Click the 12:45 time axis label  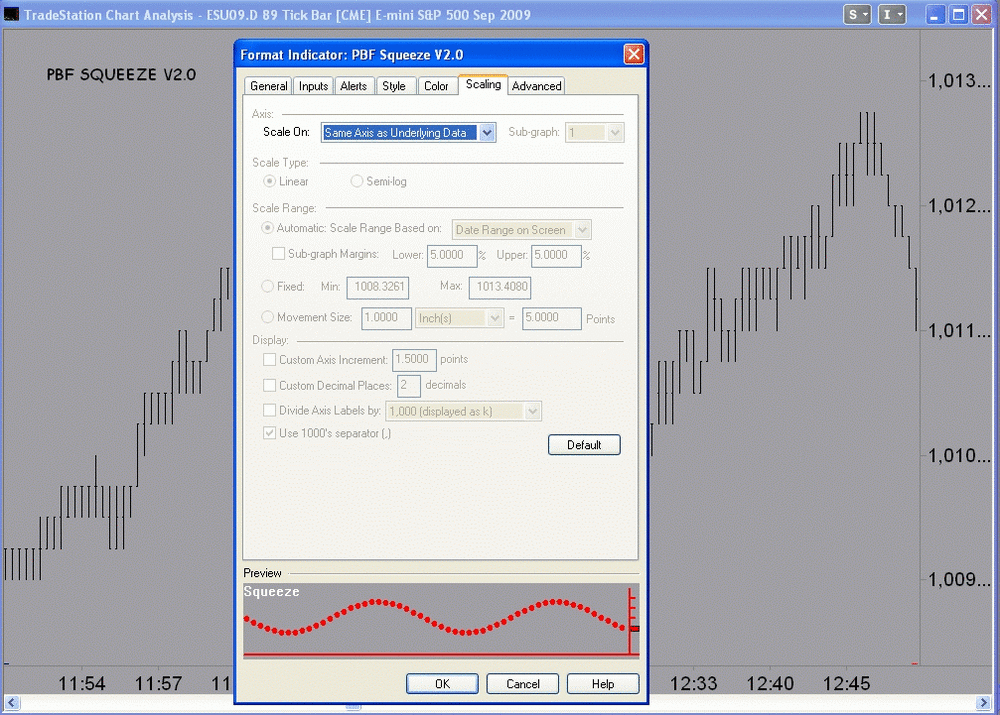846,684
